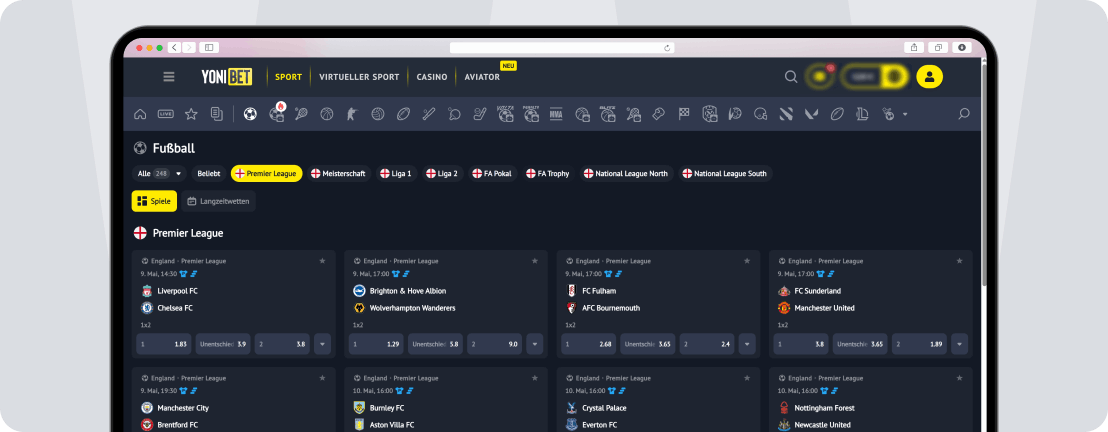Expand more markets for Fulham vs Bournemouth
The height and width of the screenshot is (432, 1108).
pyautogui.click(x=747, y=344)
